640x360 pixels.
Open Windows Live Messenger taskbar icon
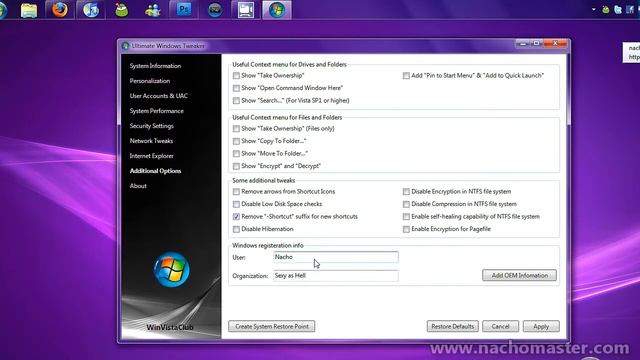(153, 10)
